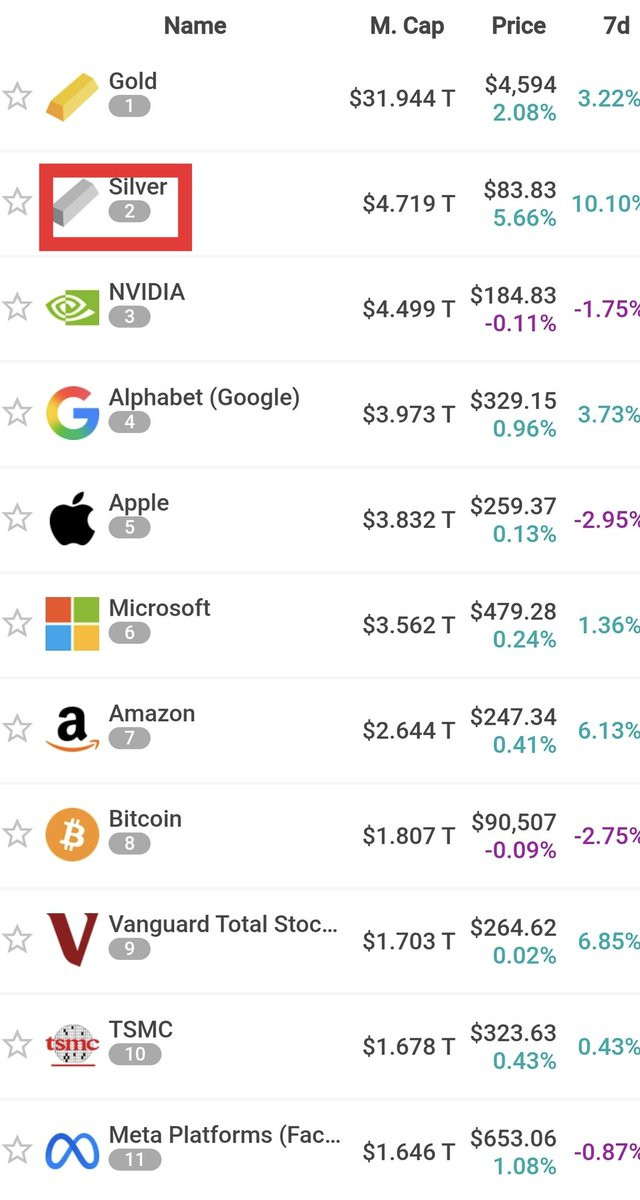640x1200 pixels.
Task: Click the TSMC logo icon
Action: [73, 1045]
